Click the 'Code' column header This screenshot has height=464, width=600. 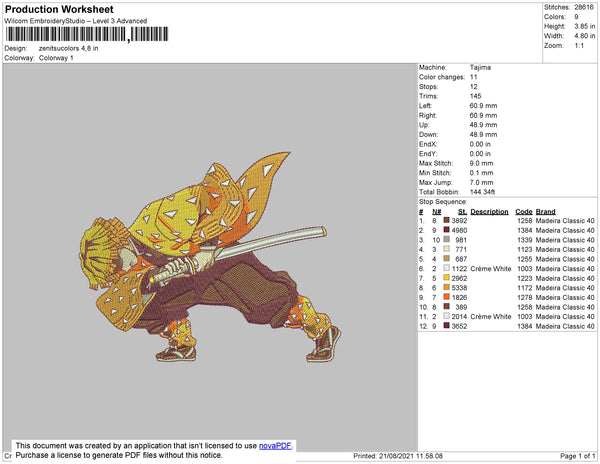524,212
